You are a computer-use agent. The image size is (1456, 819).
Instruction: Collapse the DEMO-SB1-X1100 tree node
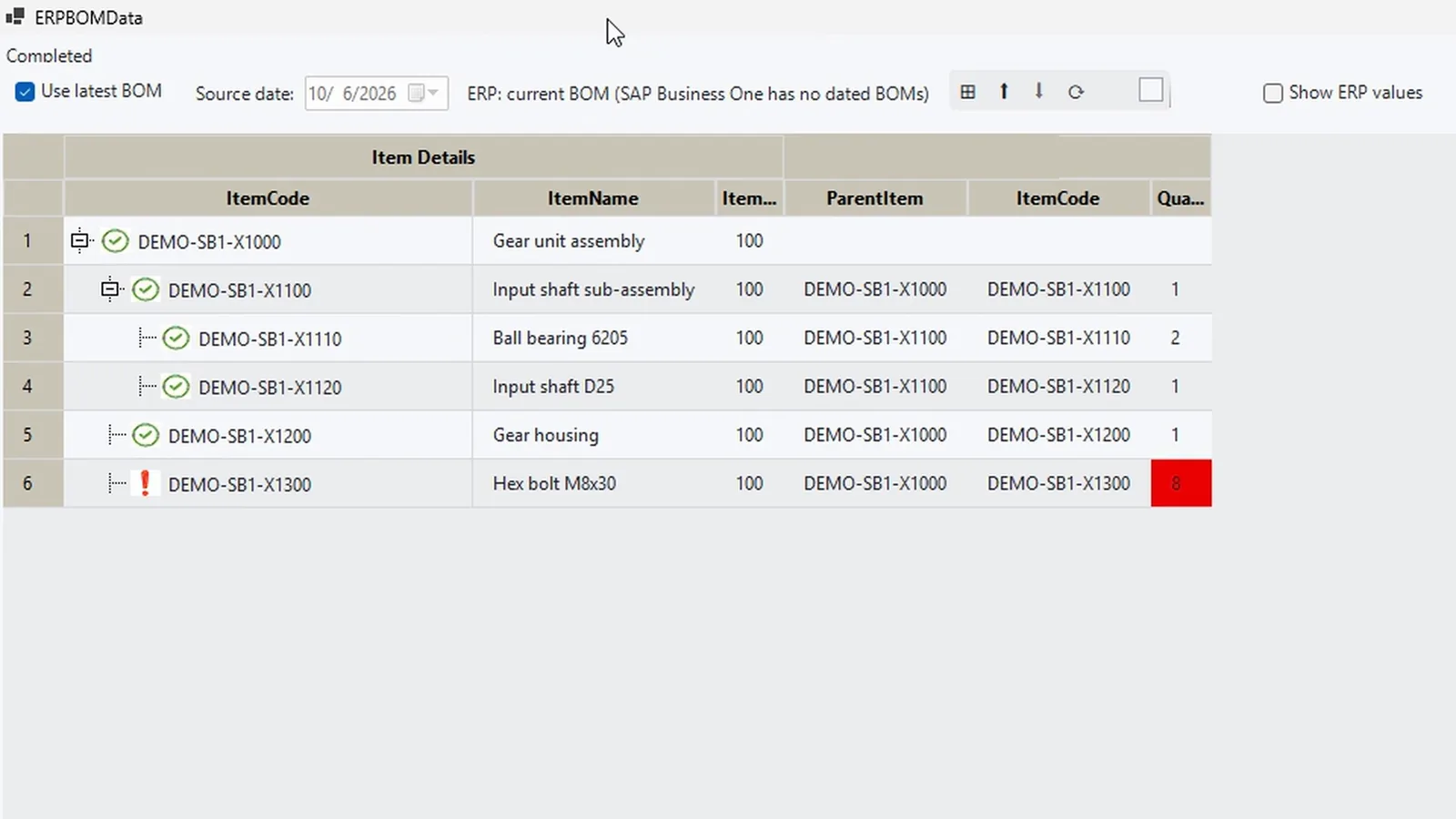tap(110, 289)
